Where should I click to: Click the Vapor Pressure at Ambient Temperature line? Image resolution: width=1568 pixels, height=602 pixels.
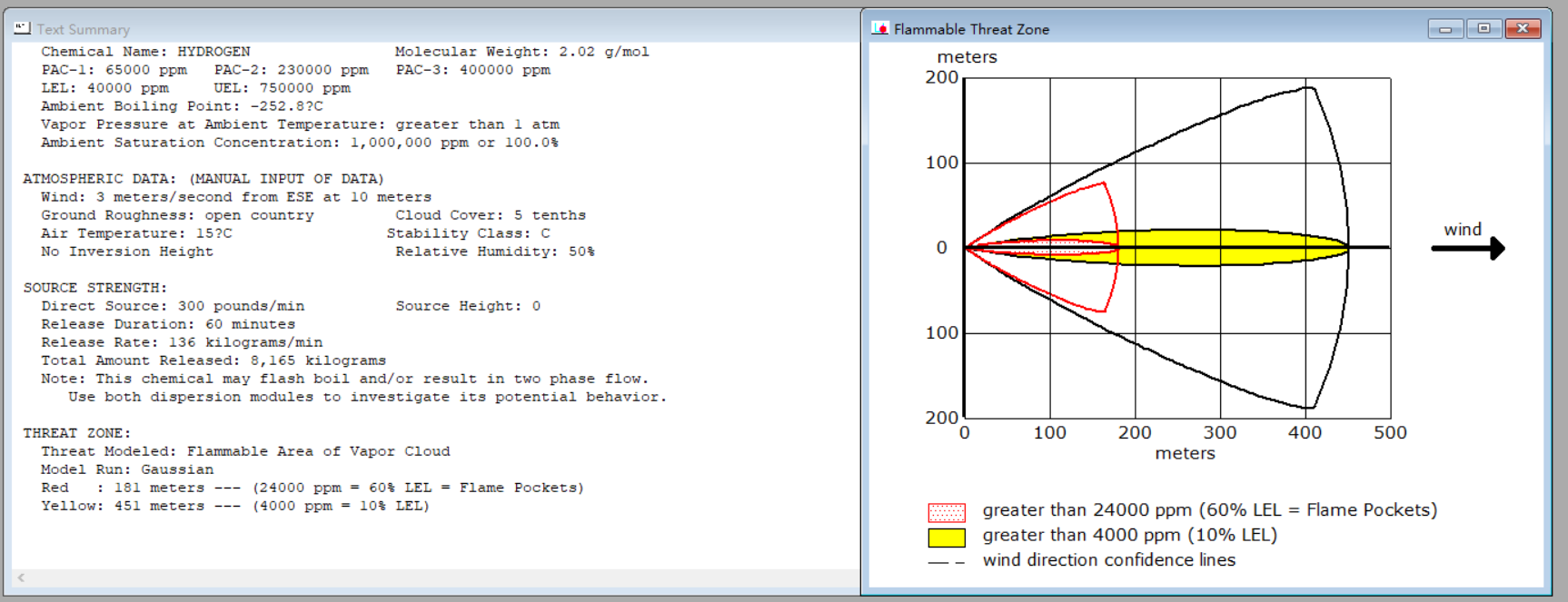click(x=300, y=124)
